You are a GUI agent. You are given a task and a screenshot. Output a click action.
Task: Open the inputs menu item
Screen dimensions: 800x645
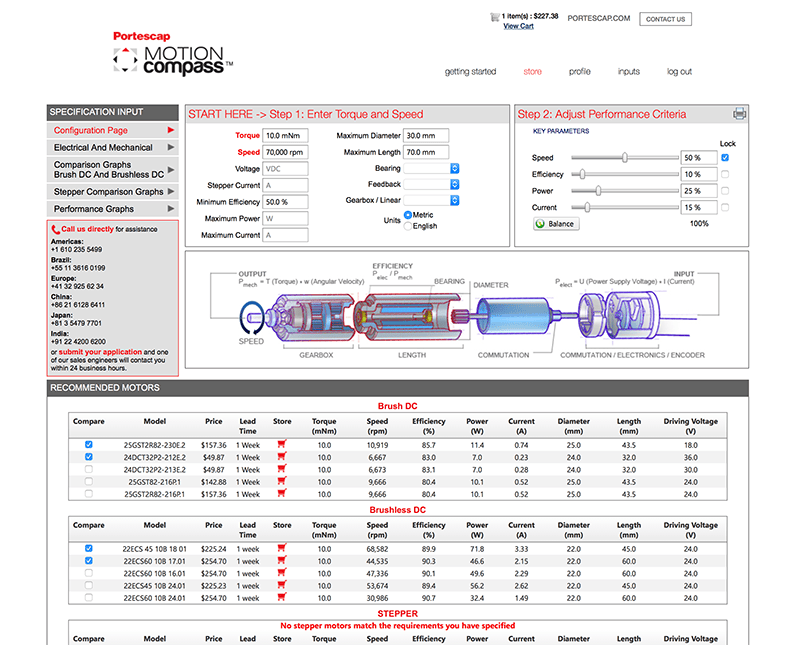click(x=629, y=71)
